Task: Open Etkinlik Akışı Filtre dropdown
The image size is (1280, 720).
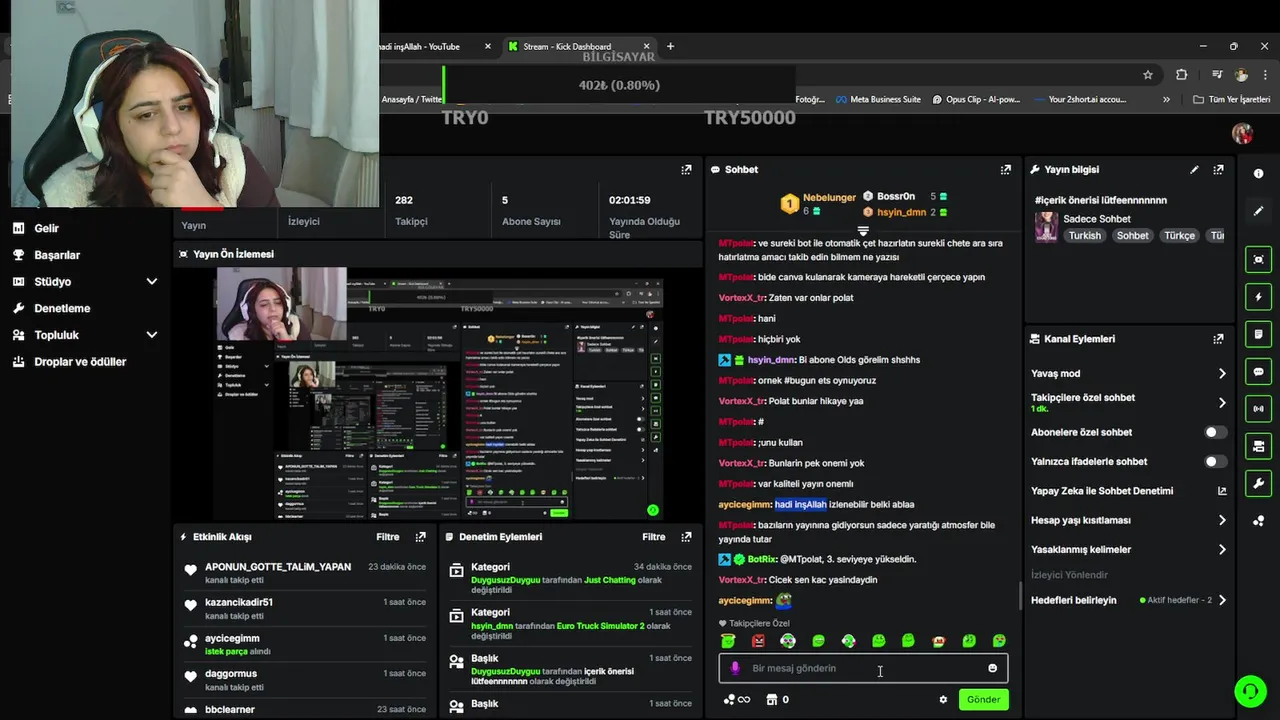Action: pos(387,537)
